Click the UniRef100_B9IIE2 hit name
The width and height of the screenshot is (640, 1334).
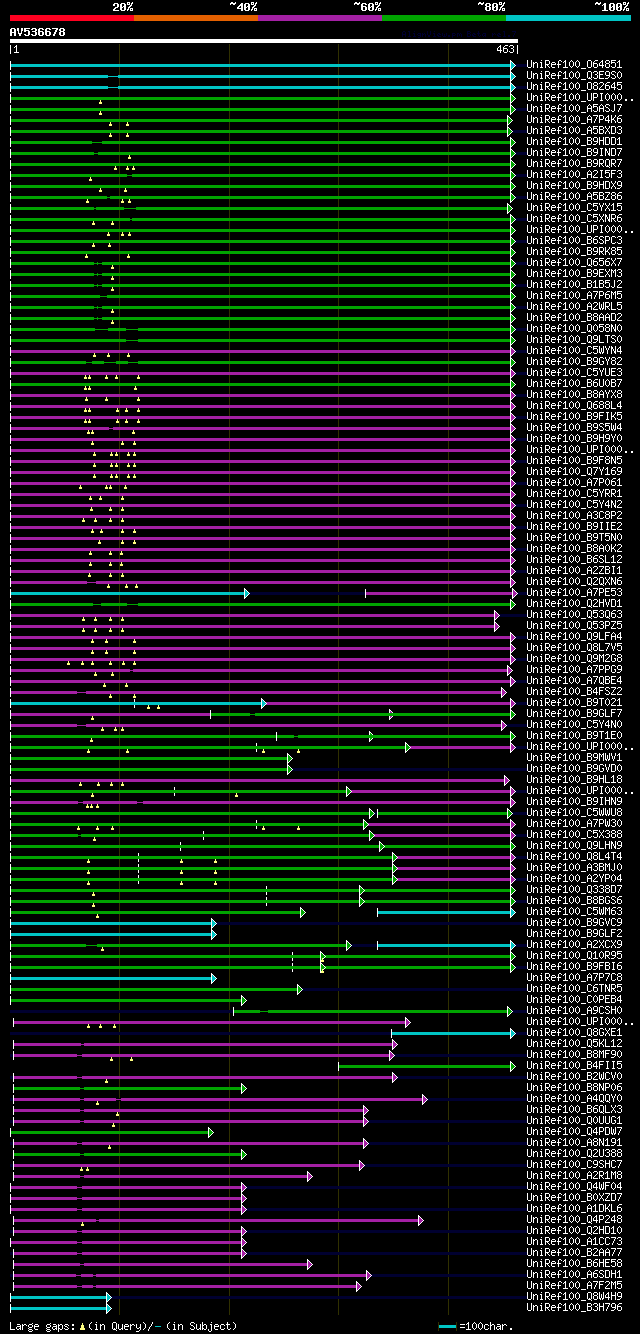(575, 526)
